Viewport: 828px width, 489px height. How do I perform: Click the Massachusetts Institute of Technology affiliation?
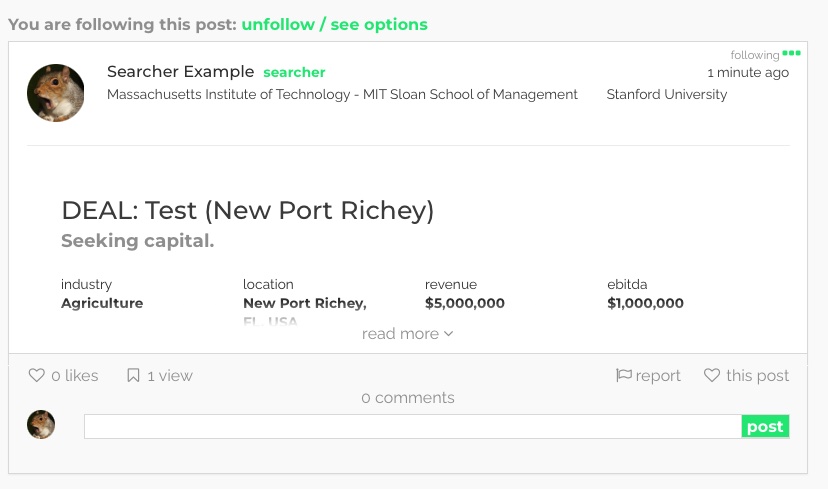tap(342, 95)
